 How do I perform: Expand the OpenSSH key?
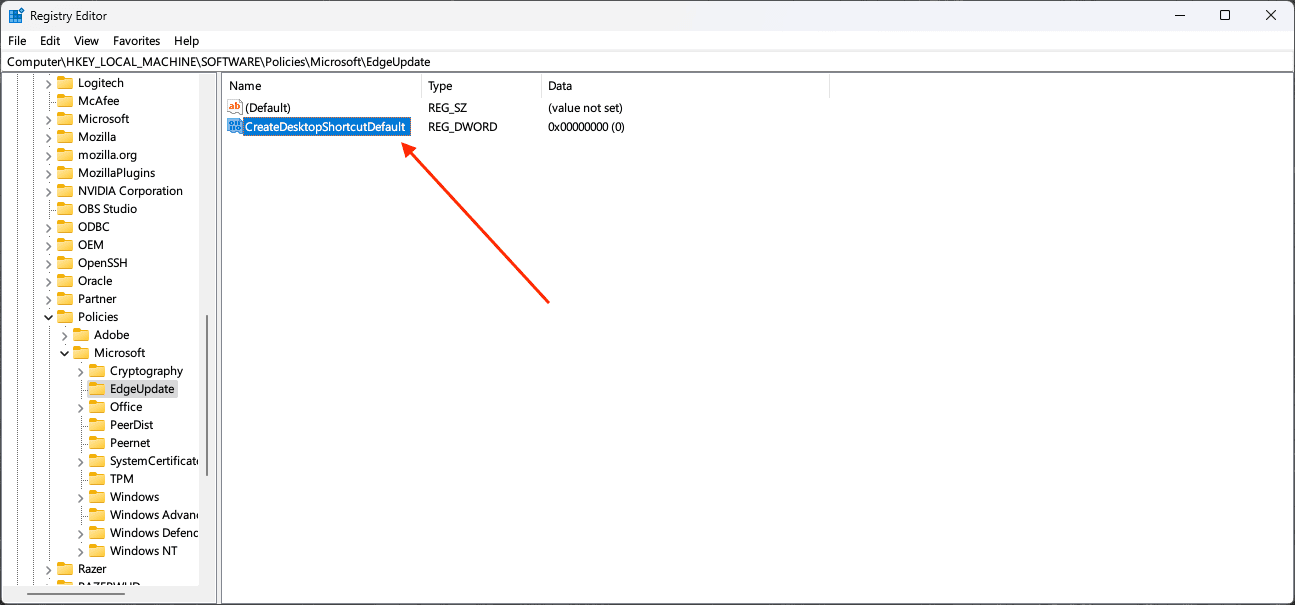(x=48, y=263)
